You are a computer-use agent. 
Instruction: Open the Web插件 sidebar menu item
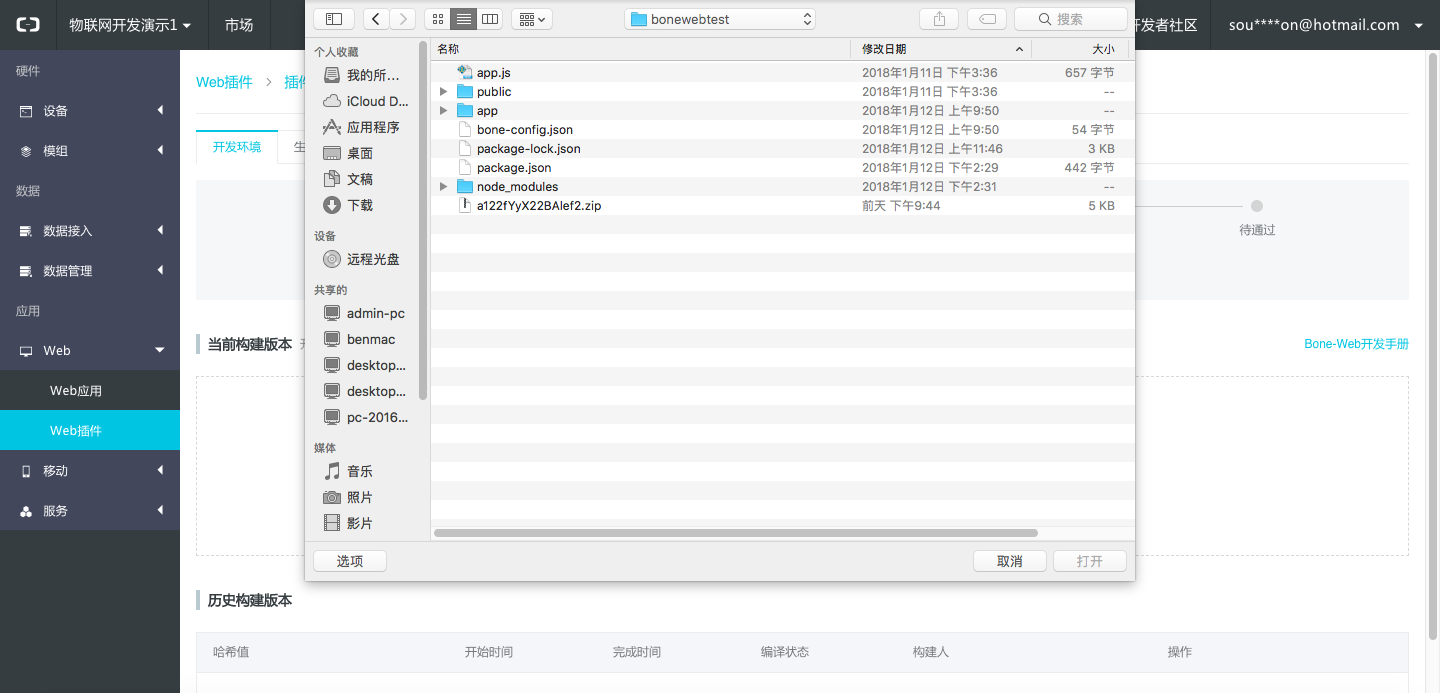pos(76,431)
